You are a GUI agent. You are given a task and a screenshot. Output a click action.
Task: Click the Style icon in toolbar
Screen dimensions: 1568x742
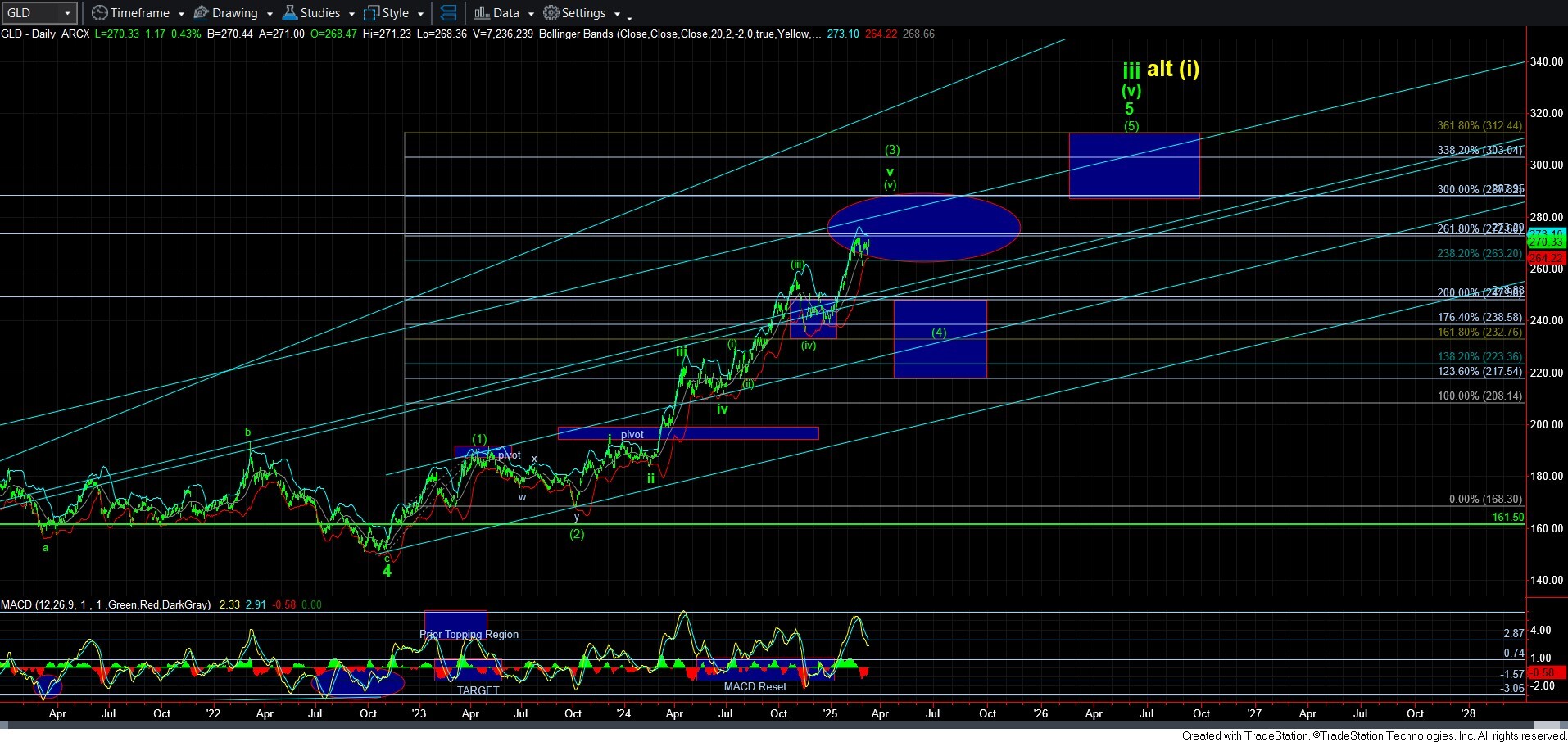[372, 13]
